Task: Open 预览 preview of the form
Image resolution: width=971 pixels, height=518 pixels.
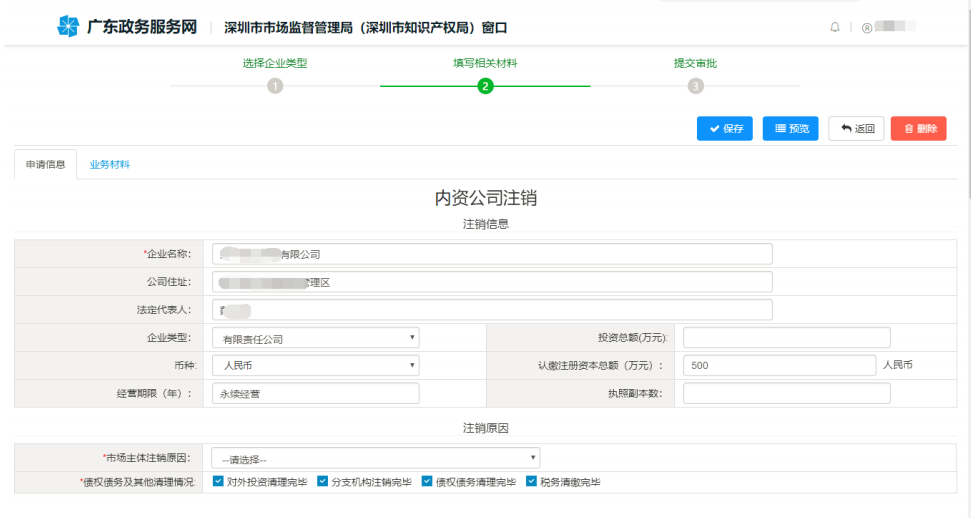Action: click(790, 129)
